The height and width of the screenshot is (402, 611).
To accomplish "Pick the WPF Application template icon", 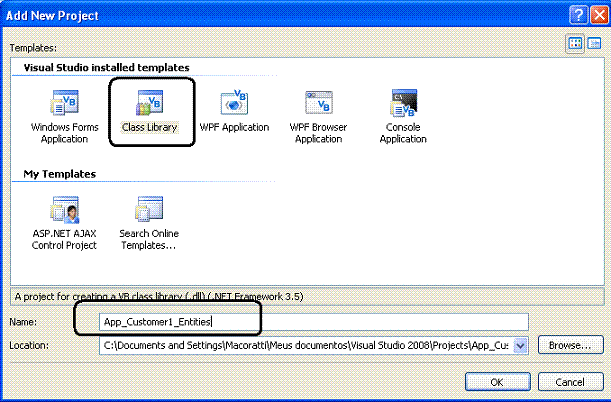I will click(x=234, y=102).
